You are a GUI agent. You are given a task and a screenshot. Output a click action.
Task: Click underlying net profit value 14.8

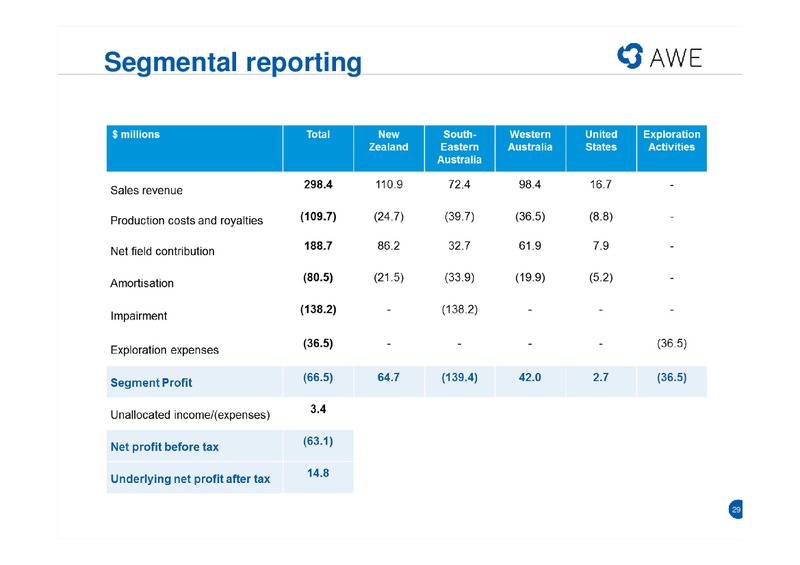318,474
